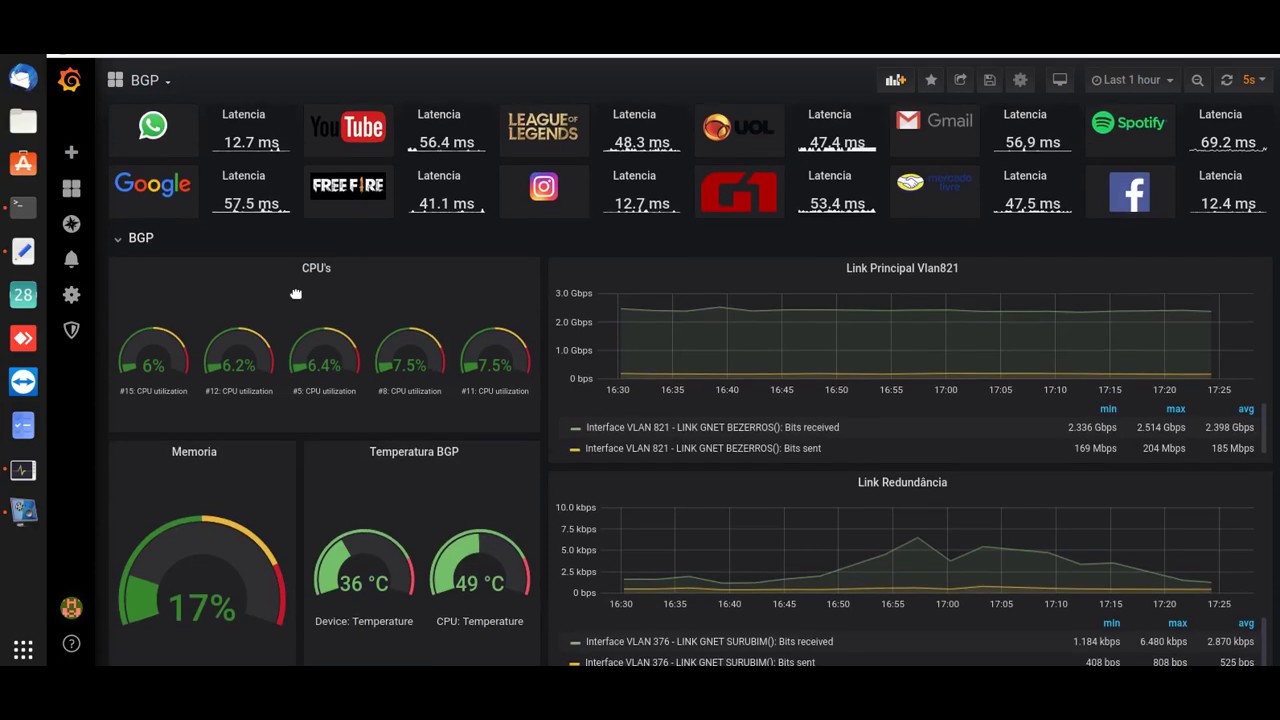Save the dashboard using the floppy disk icon
The image size is (1280, 720).
990,80
